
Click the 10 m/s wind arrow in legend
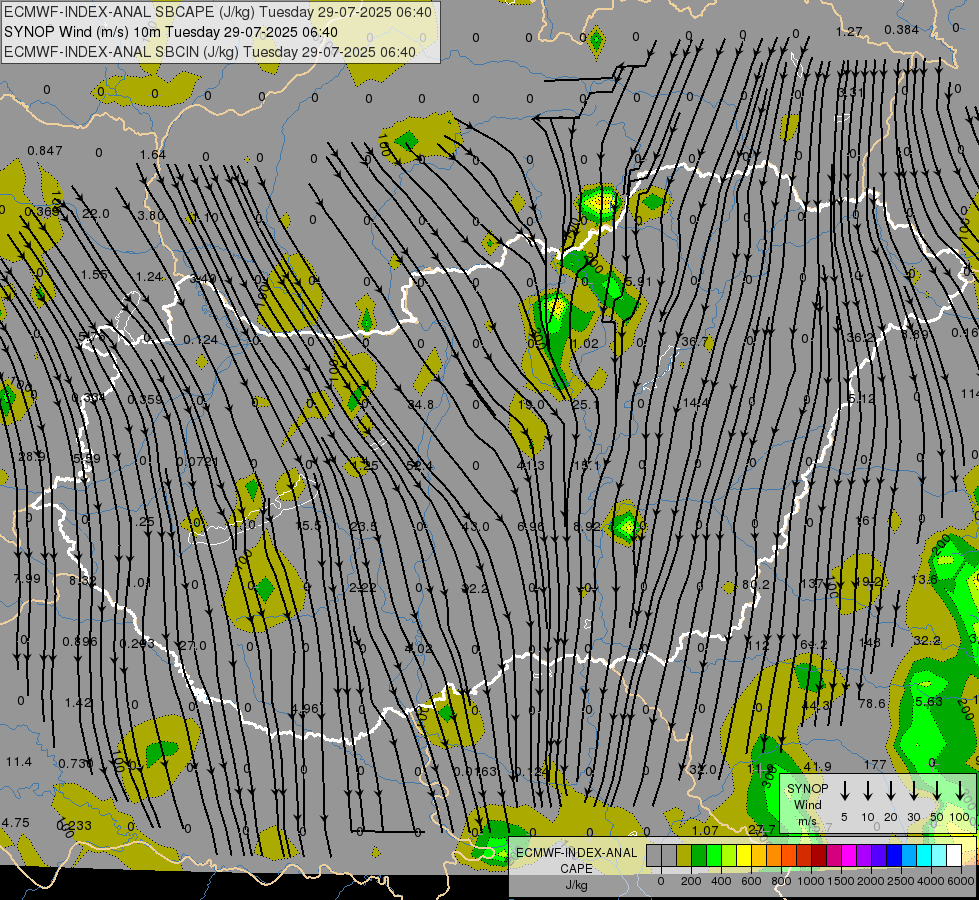coord(868,791)
